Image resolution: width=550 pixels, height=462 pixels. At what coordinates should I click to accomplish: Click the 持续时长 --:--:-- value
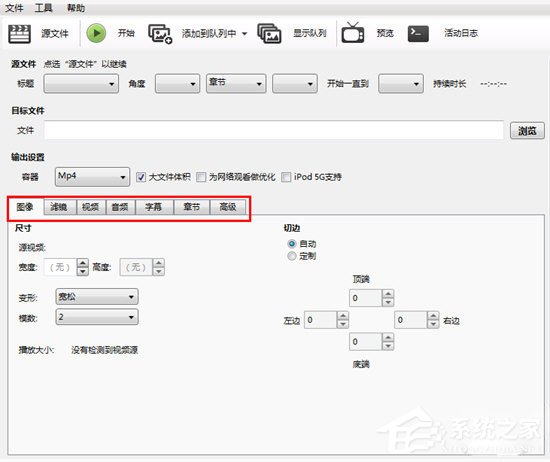click(x=494, y=84)
